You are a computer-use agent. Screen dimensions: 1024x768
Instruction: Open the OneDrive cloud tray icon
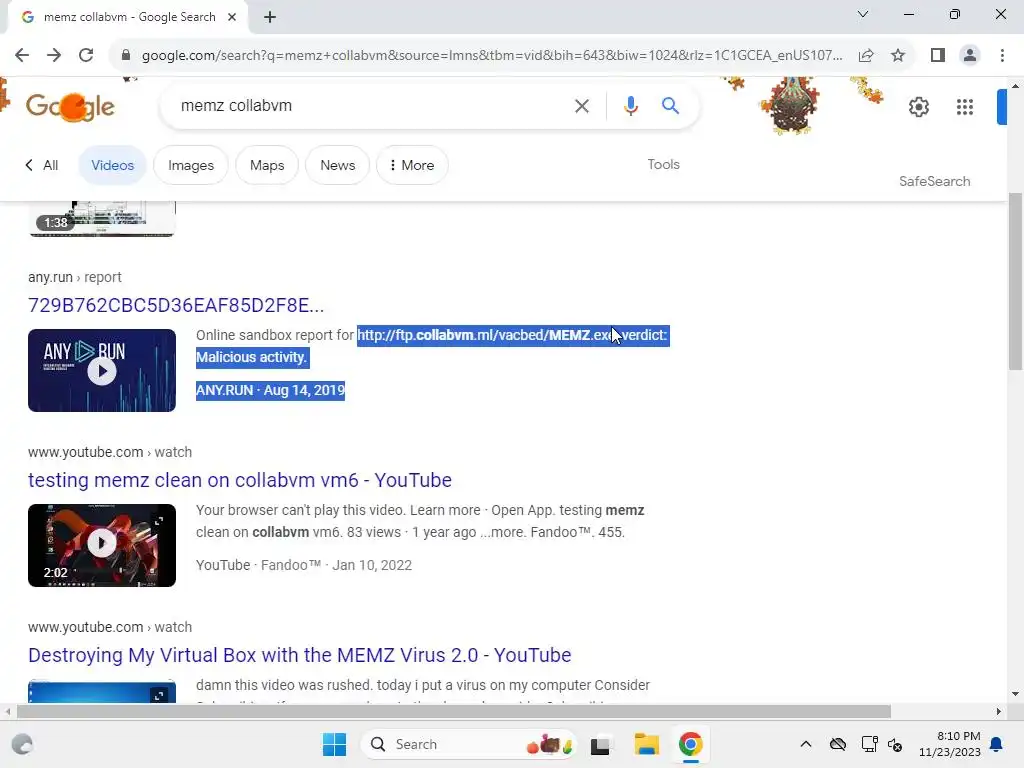pos(838,744)
